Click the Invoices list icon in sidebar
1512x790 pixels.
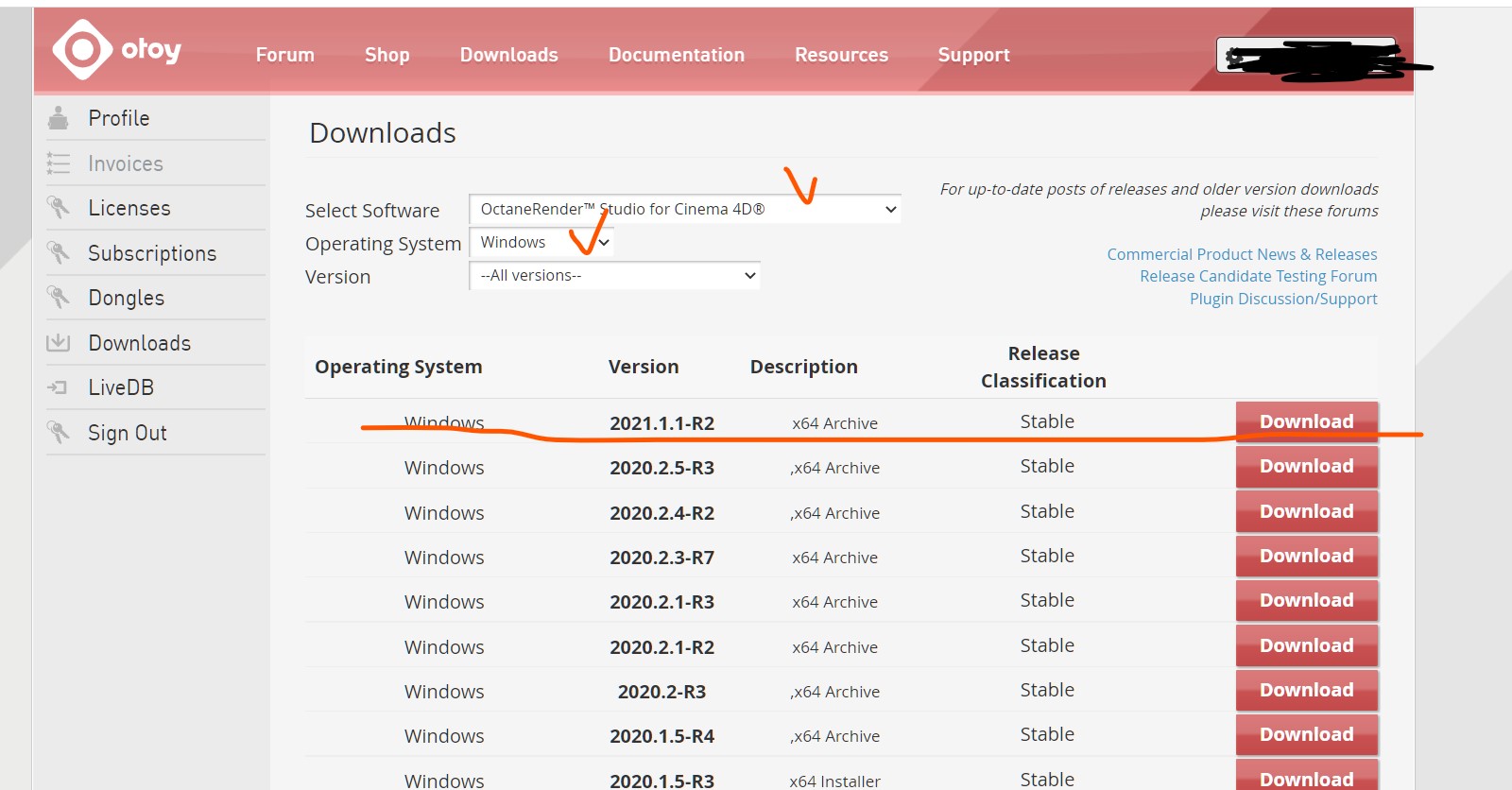58,163
